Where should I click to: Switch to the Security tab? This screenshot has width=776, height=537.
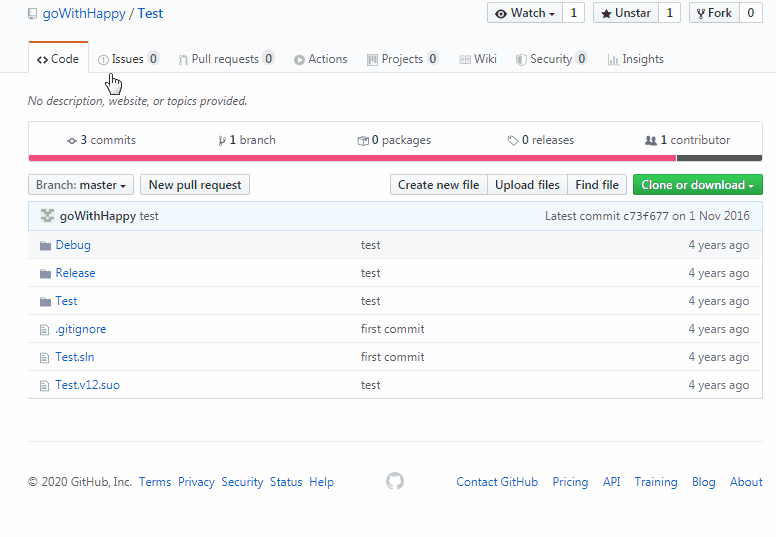(551, 59)
